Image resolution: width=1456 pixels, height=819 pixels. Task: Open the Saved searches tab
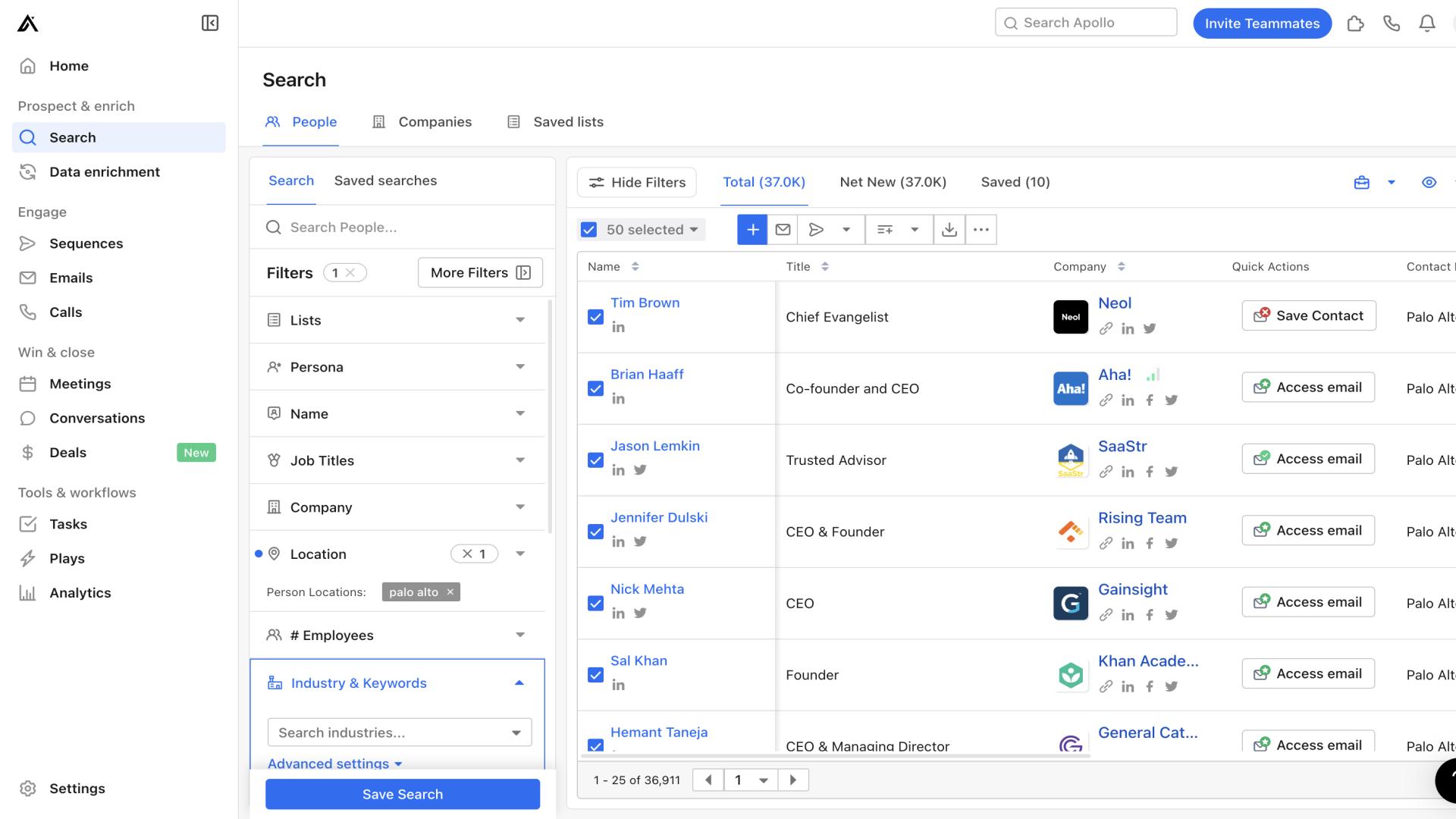point(385,181)
